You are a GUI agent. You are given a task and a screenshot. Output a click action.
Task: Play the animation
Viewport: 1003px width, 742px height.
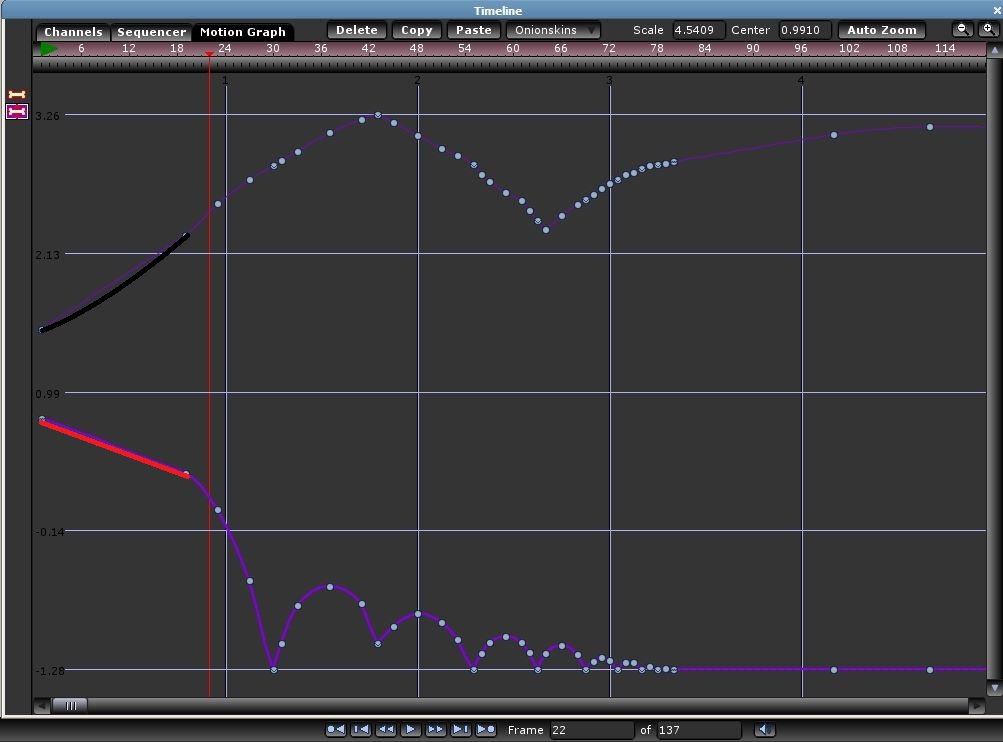[411, 729]
